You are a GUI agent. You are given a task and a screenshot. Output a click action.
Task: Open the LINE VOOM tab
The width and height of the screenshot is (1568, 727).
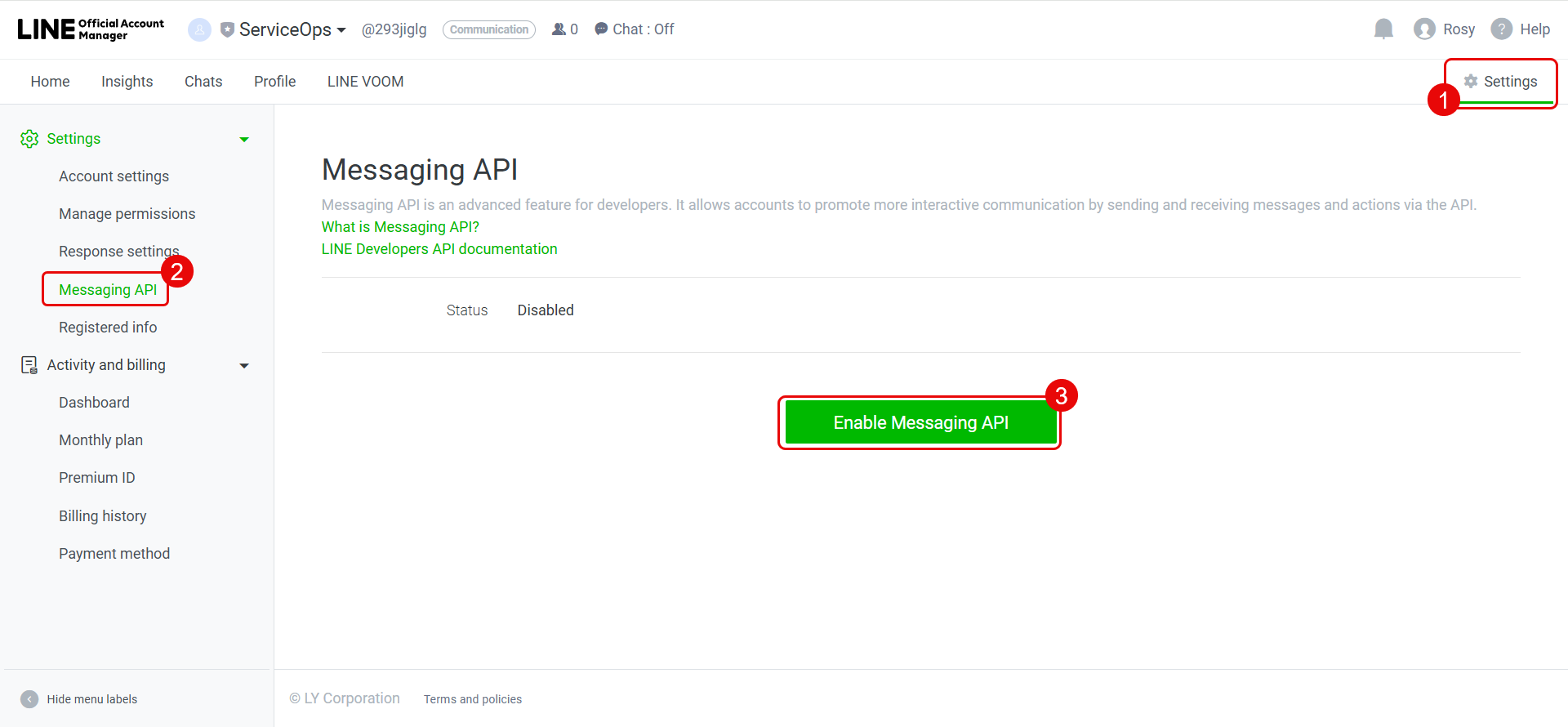pos(365,82)
